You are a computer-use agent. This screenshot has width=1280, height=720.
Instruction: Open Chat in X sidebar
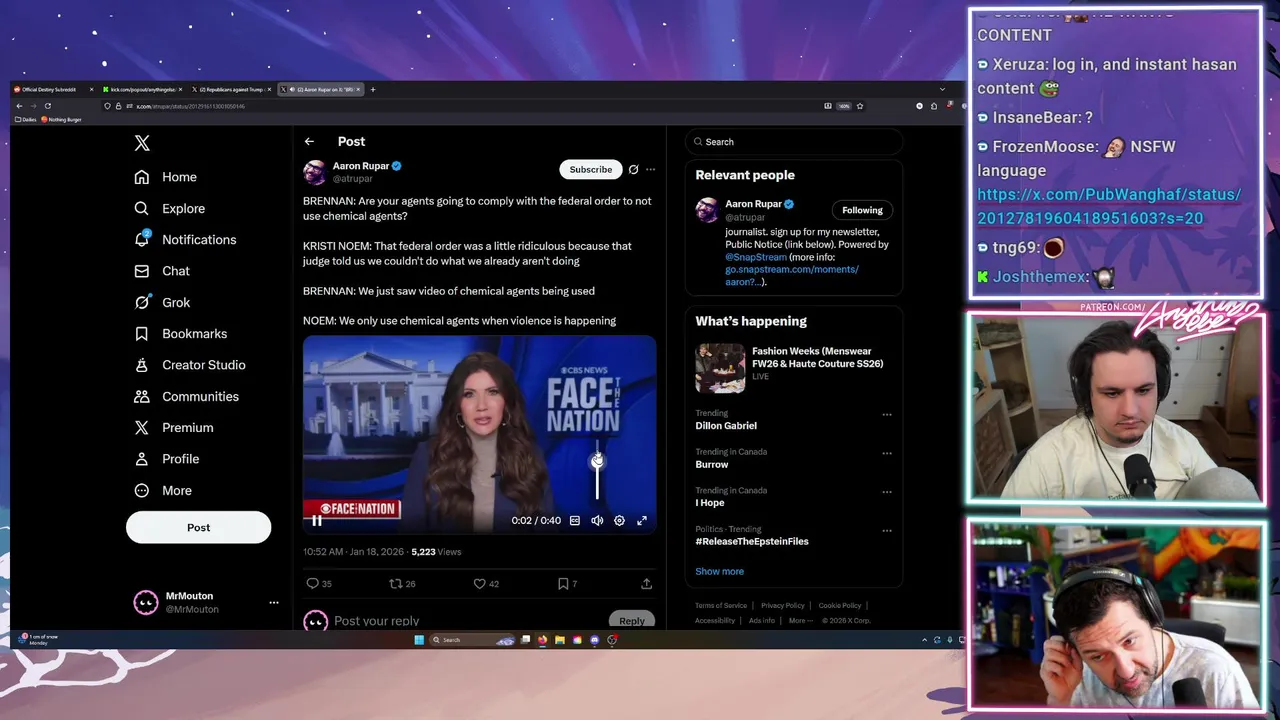click(162, 271)
